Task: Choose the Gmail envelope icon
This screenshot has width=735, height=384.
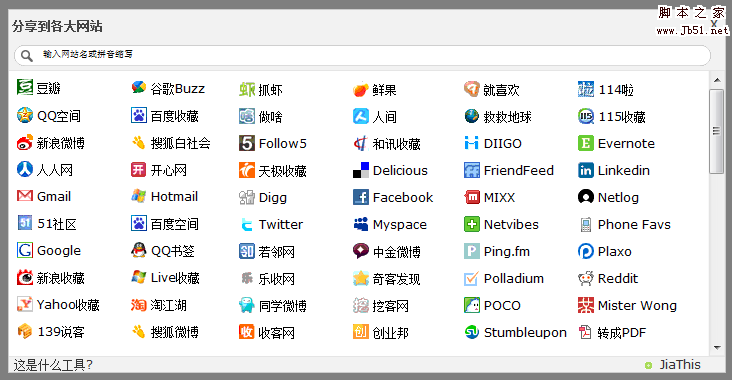Action: [x=25, y=196]
